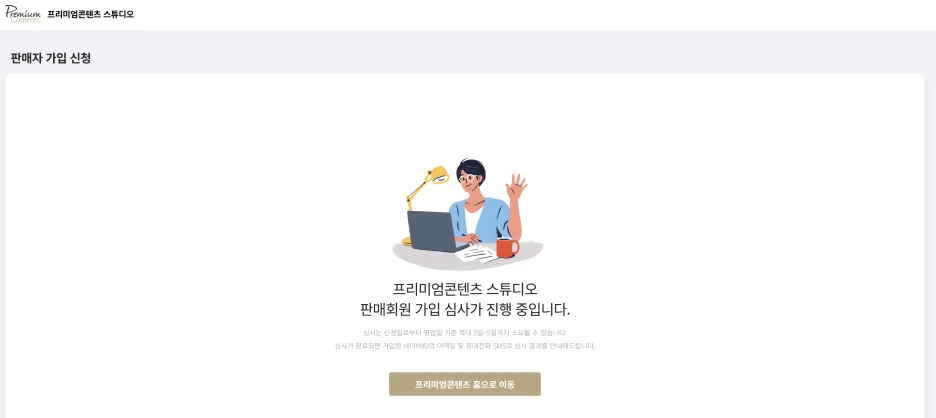This screenshot has height=418, width=936.
Task: Click the 판매회원 가입 심사가 진행 중입니다 text
Action: pyautogui.click(x=465, y=310)
